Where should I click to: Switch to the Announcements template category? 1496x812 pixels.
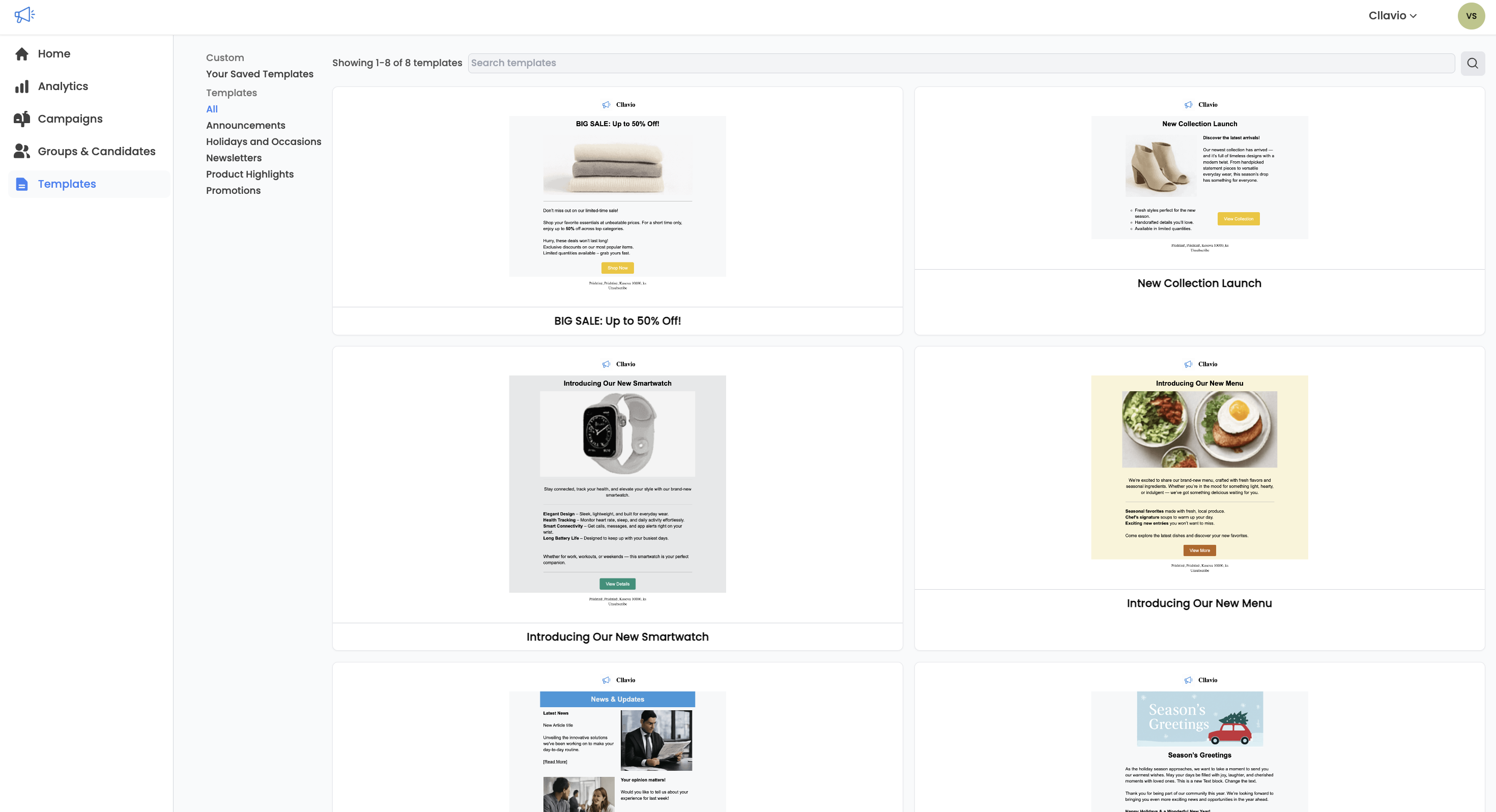point(245,126)
